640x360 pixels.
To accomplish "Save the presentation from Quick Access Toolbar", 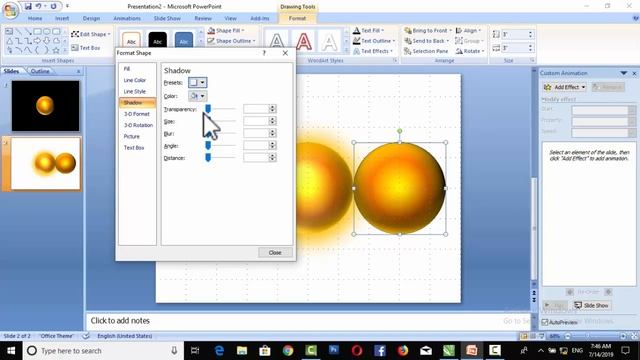I will click(x=28, y=6).
